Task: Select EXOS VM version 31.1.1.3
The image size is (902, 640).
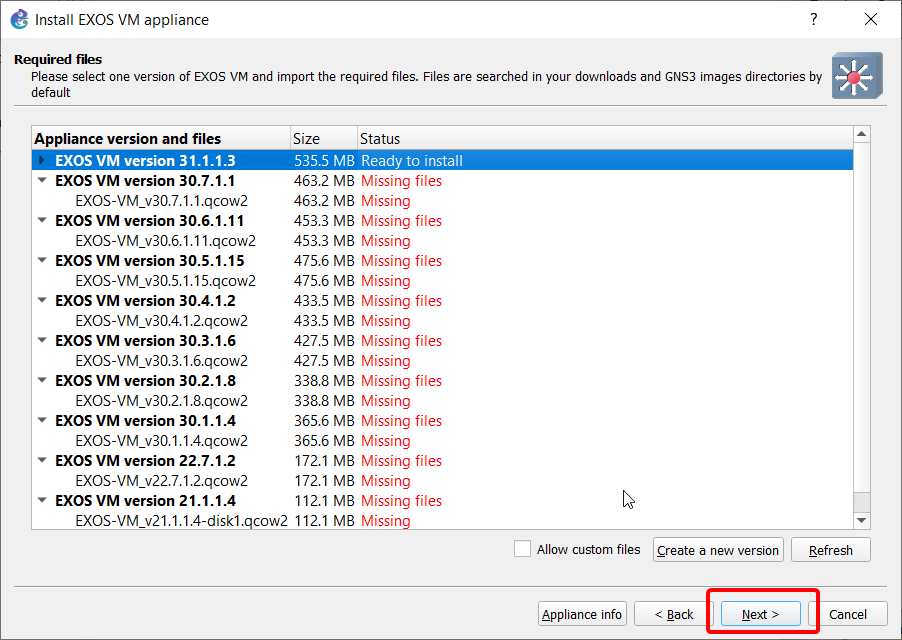Action: point(145,160)
